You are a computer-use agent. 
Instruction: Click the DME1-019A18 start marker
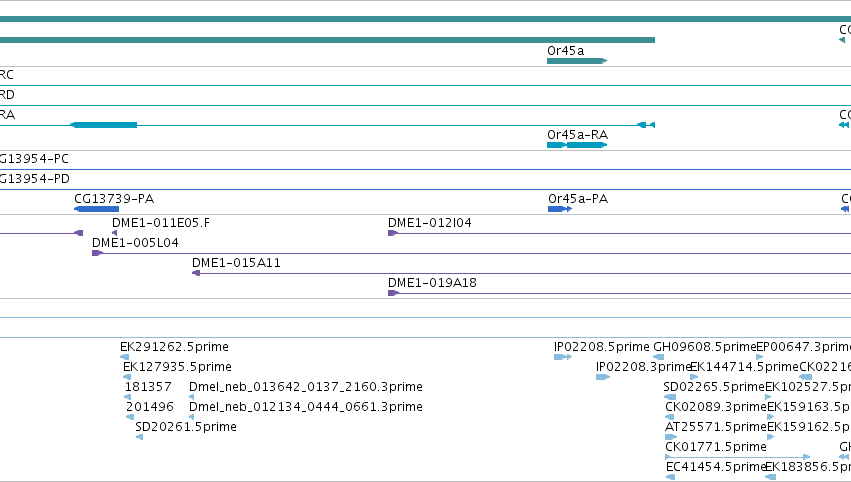(393, 293)
